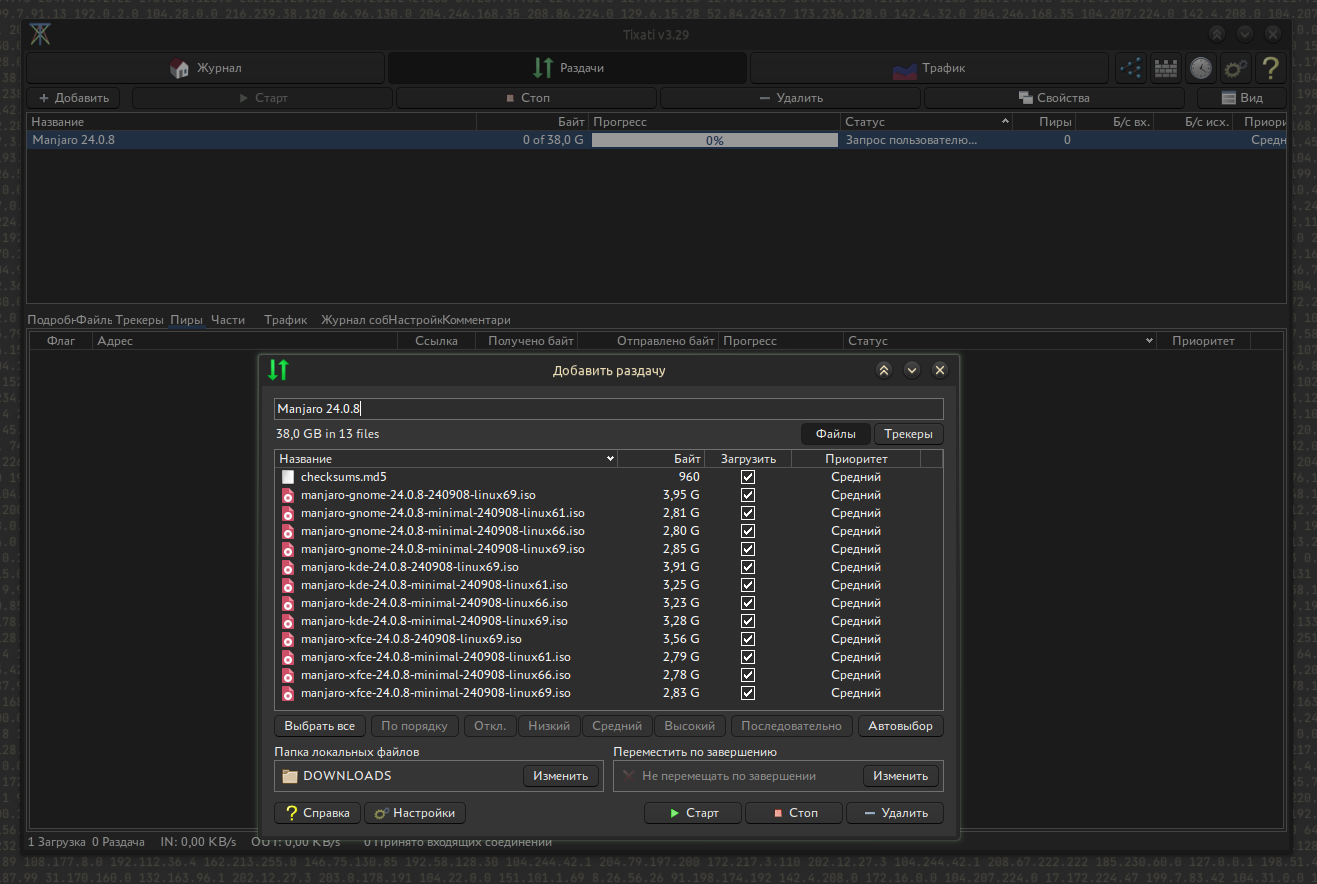1317x884 pixels.
Task: Open the Пиры tab in lower pane
Action: 186,320
